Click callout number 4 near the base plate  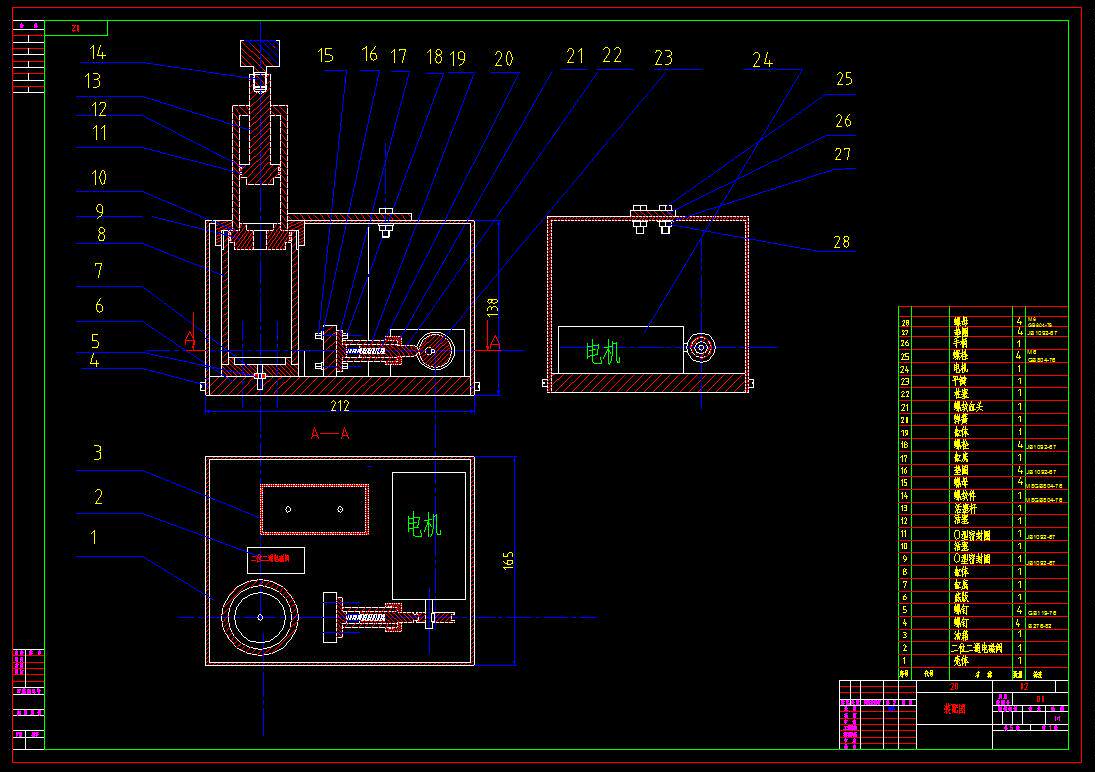pyautogui.click(x=94, y=360)
